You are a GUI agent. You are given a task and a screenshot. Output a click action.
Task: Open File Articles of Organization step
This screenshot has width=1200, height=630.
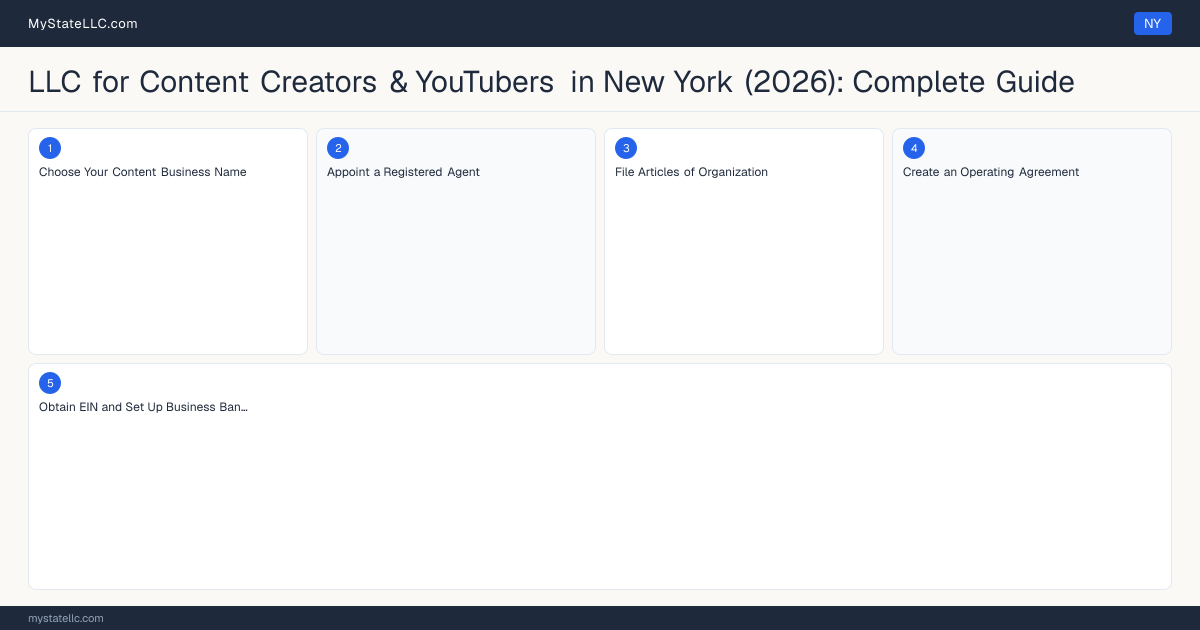click(691, 172)
